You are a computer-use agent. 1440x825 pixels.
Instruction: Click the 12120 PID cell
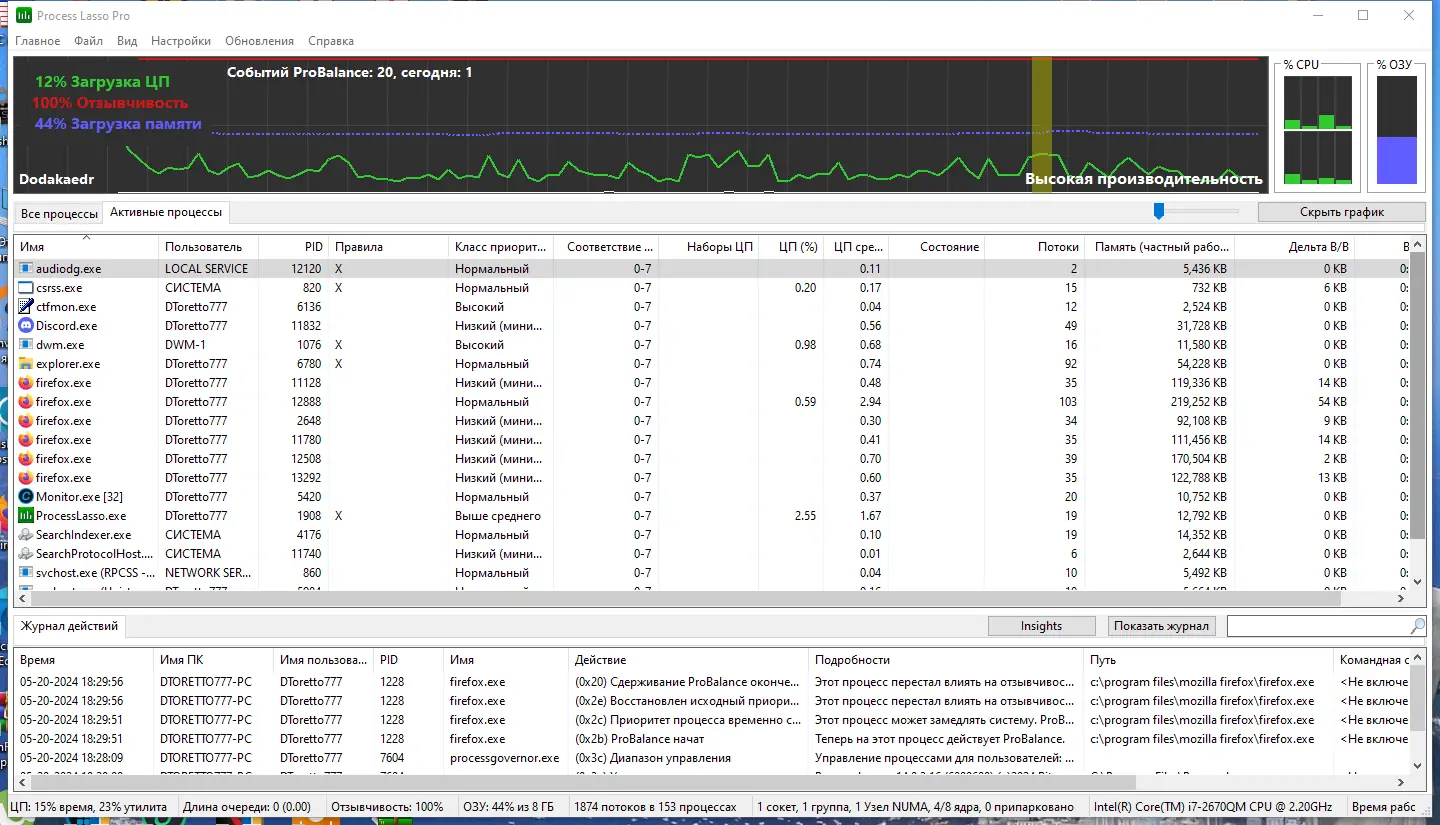point(306,269)
